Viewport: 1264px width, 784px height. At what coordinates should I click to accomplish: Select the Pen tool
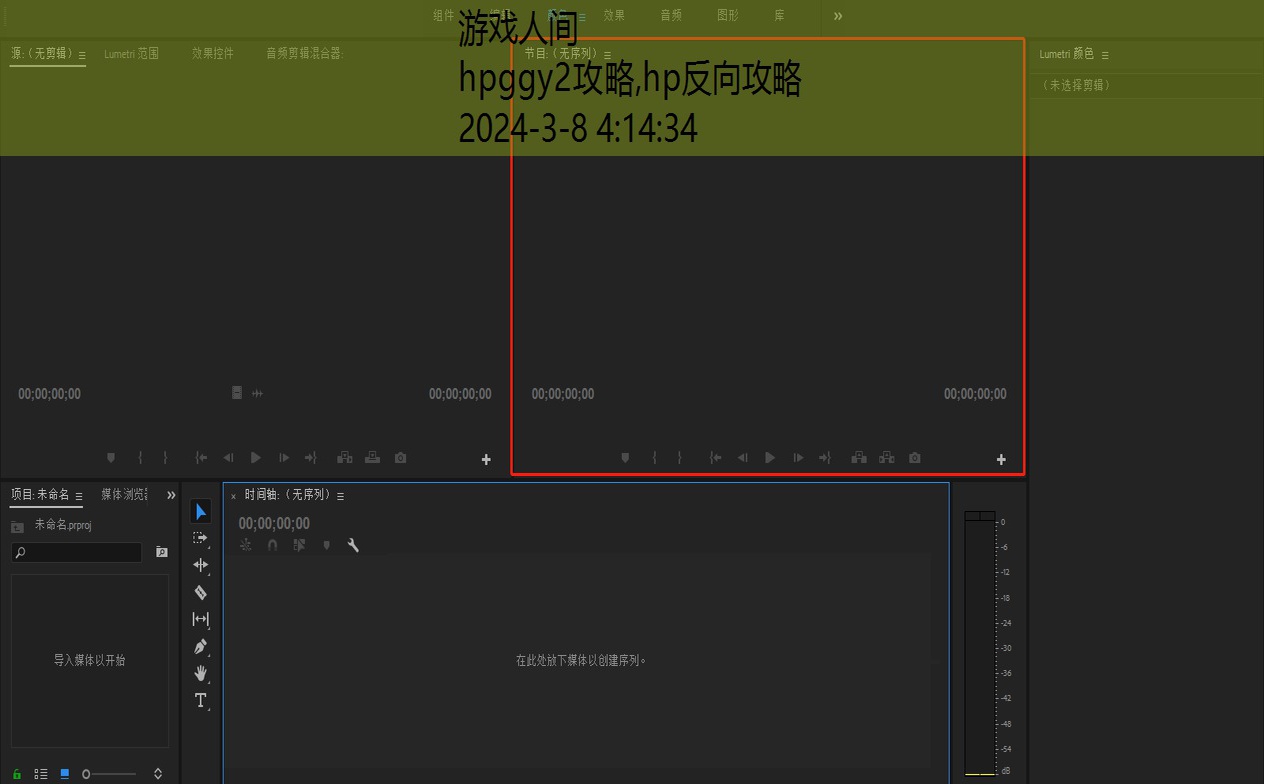(200, 646)
